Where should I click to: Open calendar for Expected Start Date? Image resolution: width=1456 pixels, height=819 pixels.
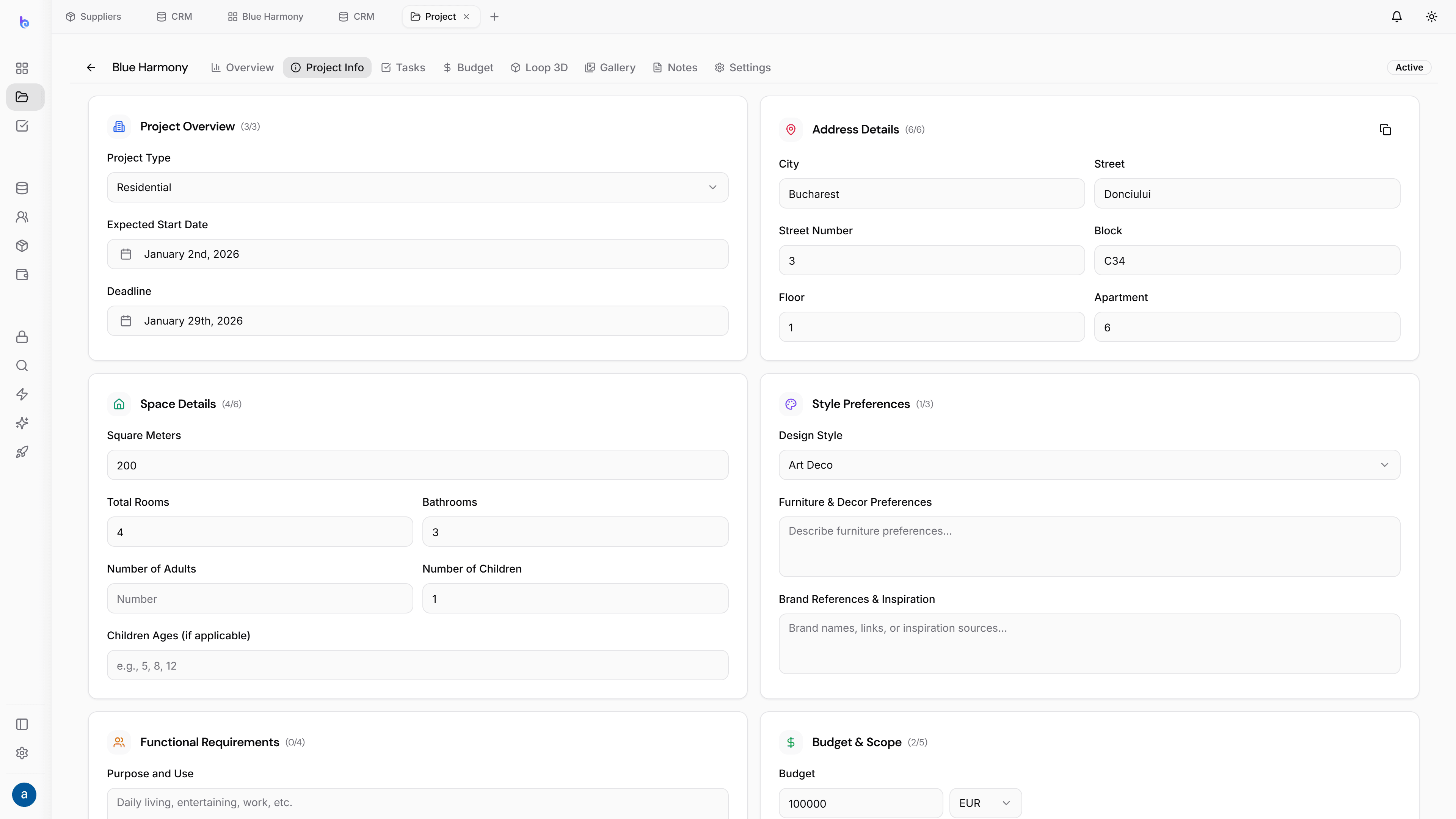click(126, 254)
